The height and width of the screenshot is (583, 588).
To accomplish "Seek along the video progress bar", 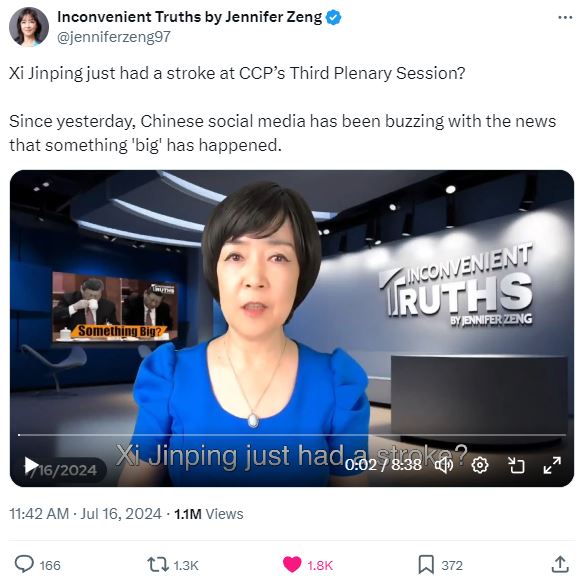I will coord(292,435).
